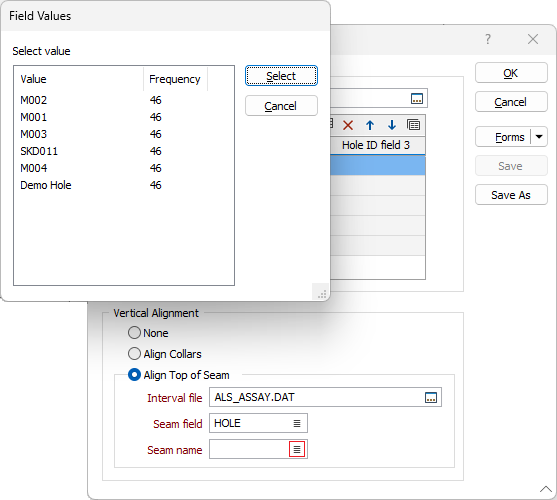Expand the Forms dropdown arrow
The image size is (557, 500).
point(539,137)
